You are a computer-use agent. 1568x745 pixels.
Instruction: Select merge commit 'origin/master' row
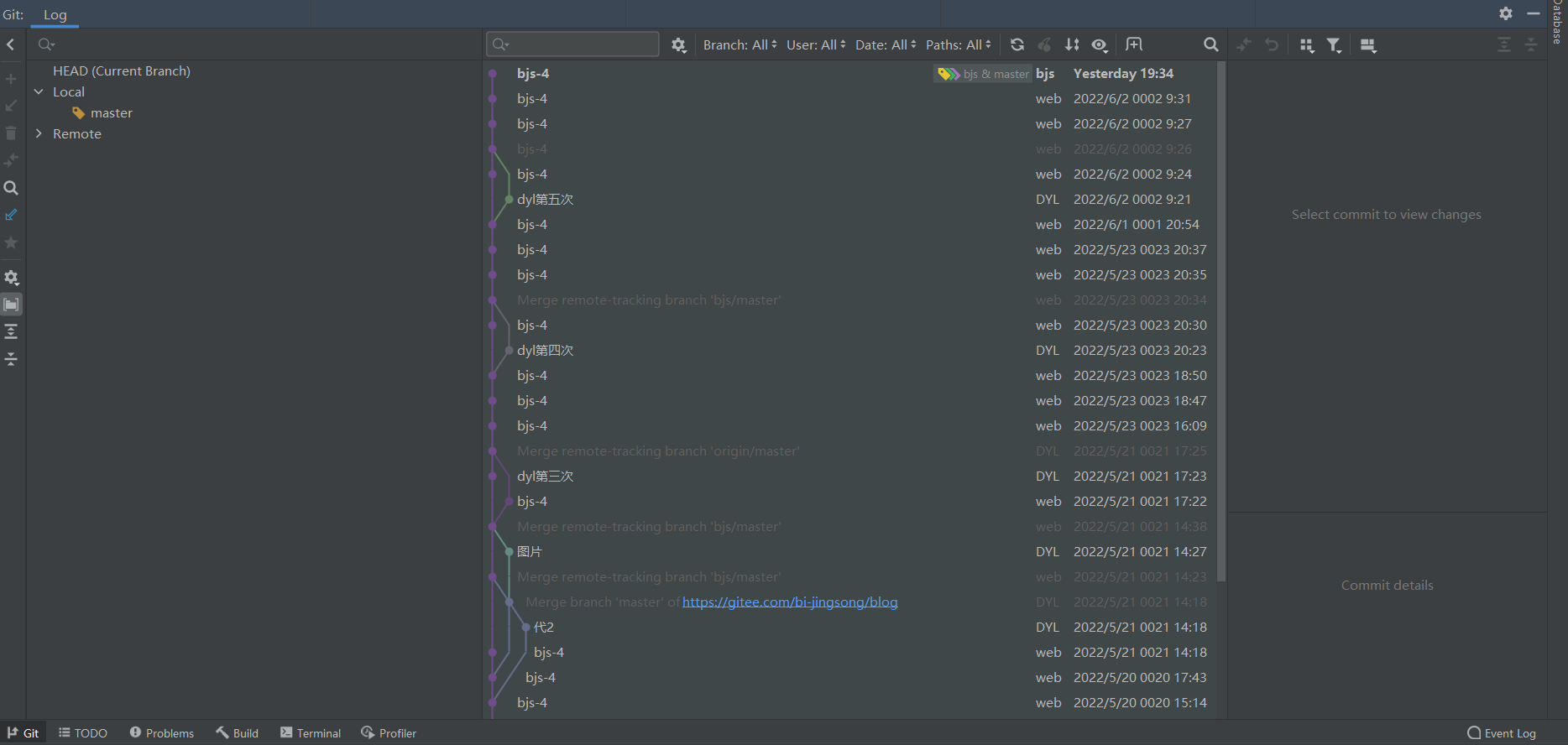850,451
